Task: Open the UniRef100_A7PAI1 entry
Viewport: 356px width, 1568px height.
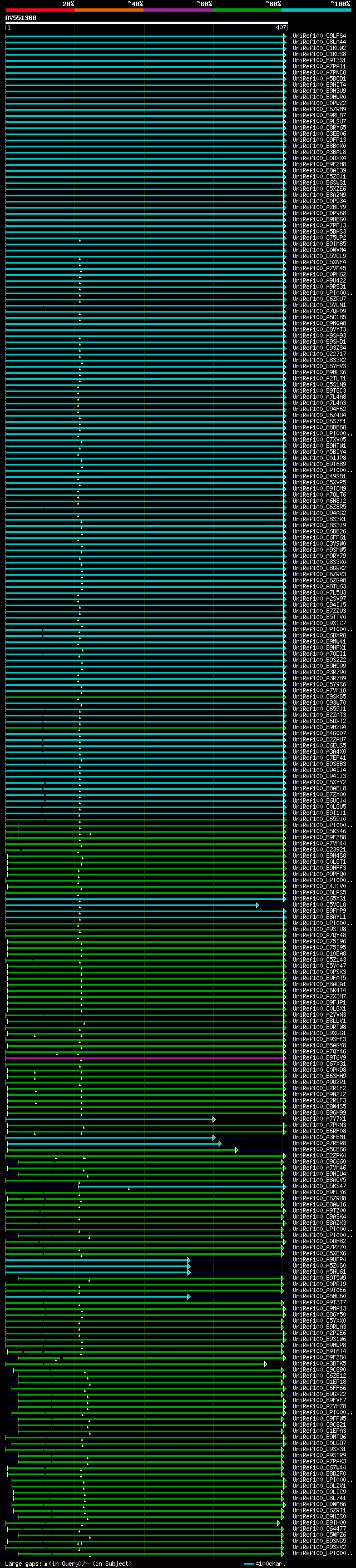Action: pos(319,66)
